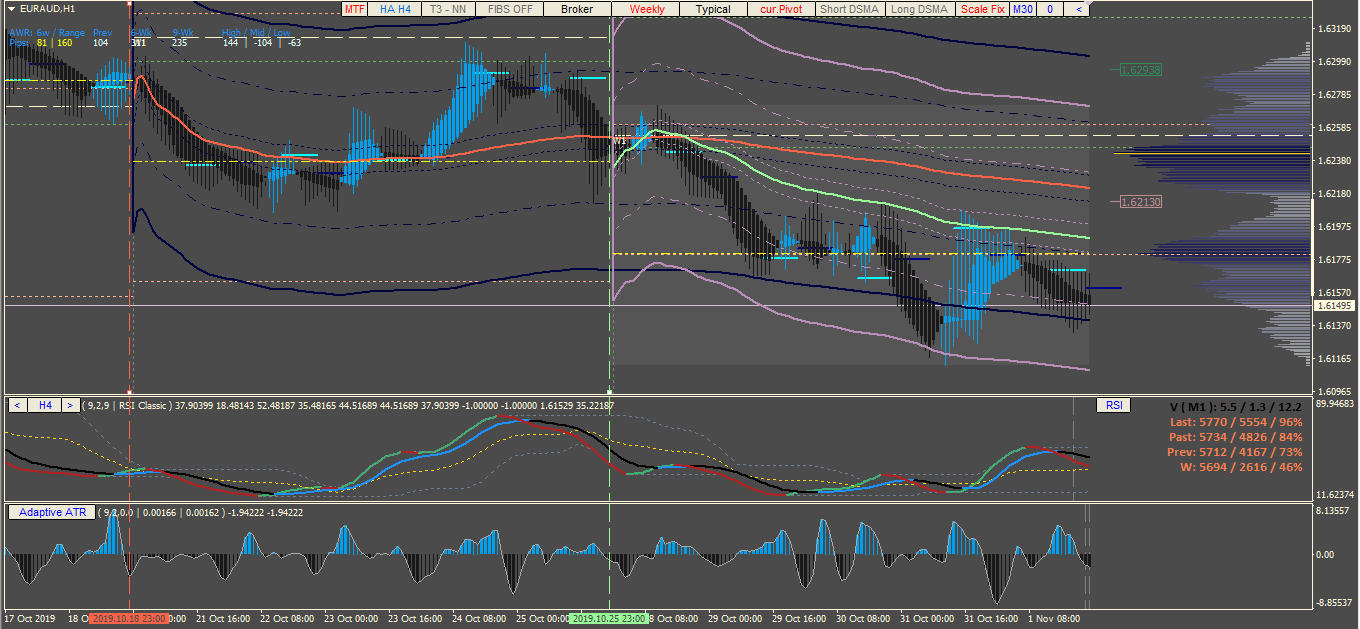
Task: Toggle the Adaptive ATR button
Action: point(53,512)
